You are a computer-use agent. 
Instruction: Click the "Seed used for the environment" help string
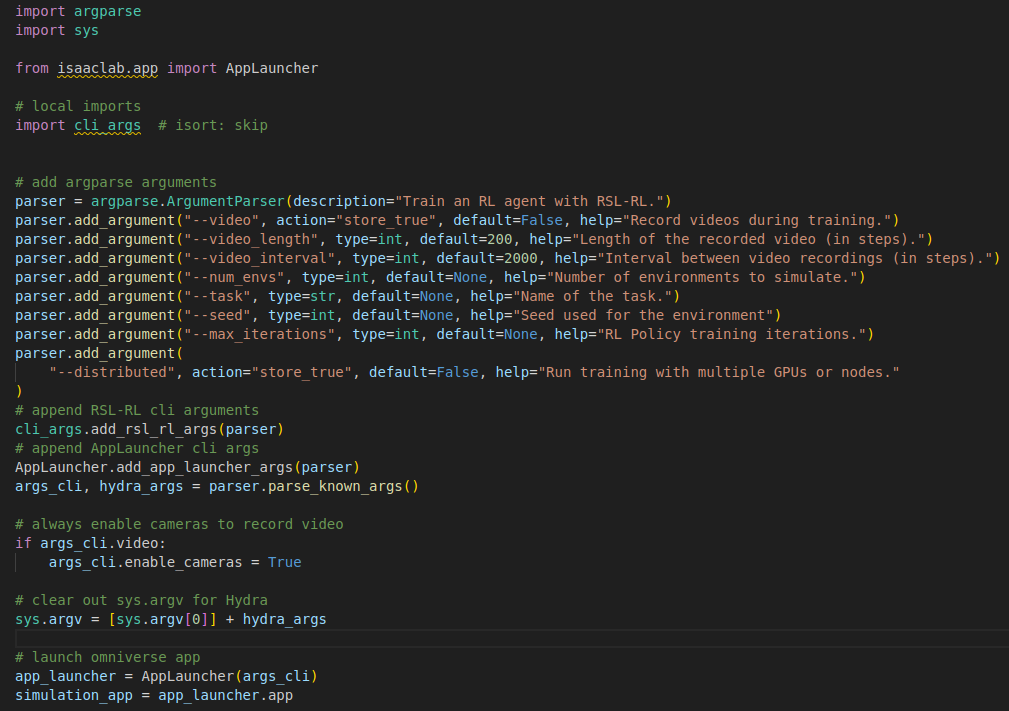tap(643, 315)
